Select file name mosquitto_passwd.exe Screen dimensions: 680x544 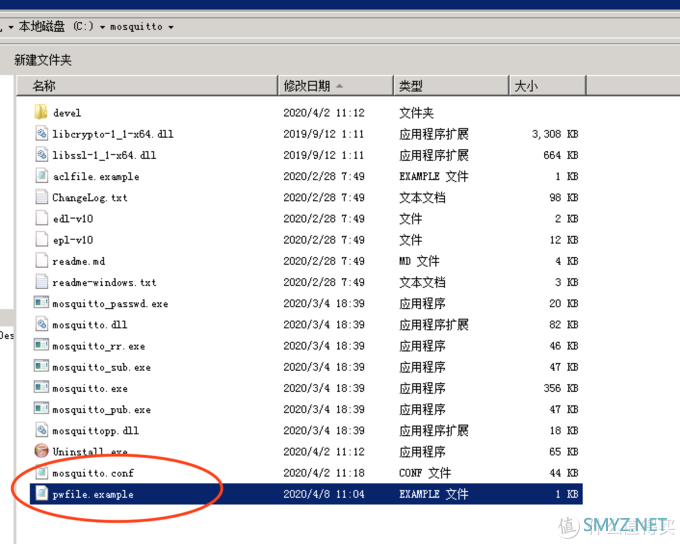(110, 304)
